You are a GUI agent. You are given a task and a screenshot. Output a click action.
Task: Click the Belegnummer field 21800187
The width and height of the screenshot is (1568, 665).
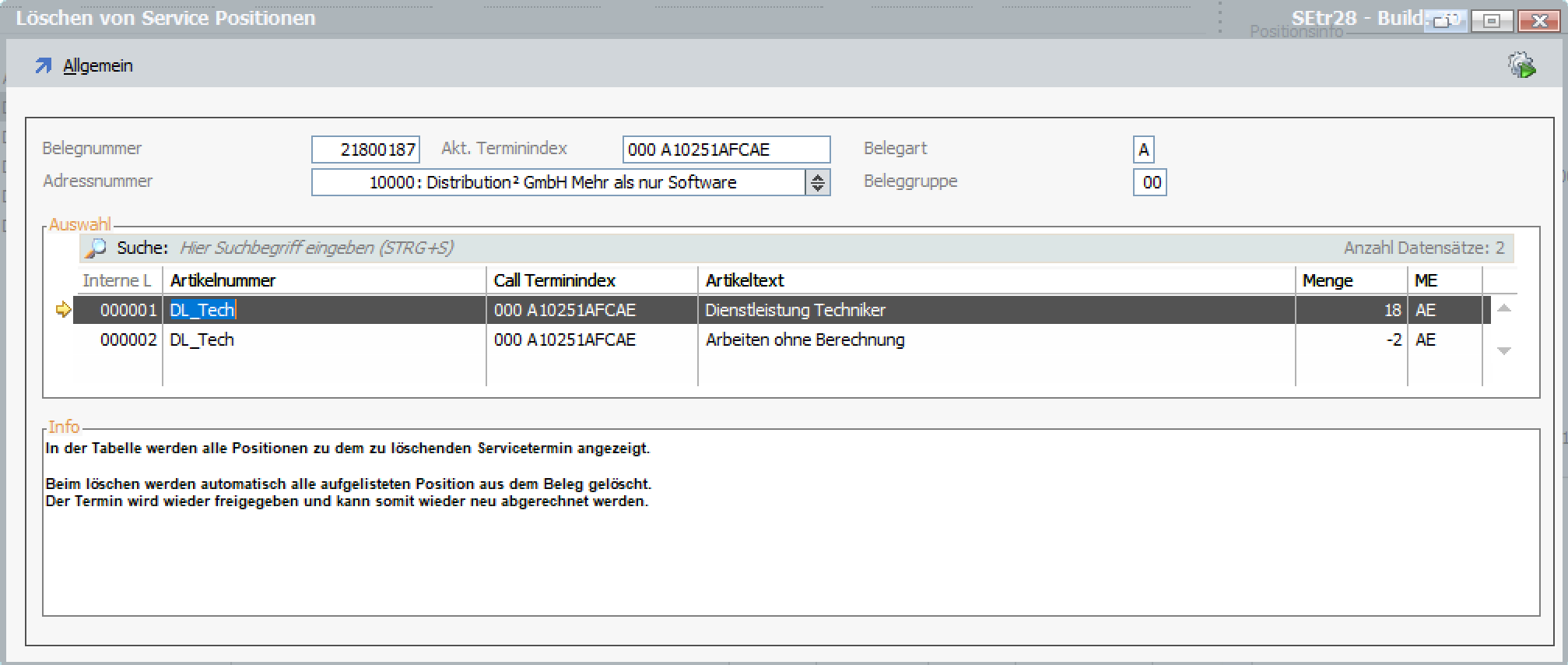point(366,150)
